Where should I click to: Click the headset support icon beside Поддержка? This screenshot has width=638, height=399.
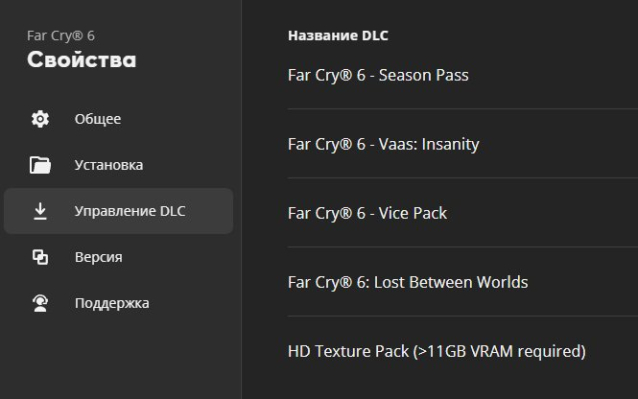pos(40,303)
